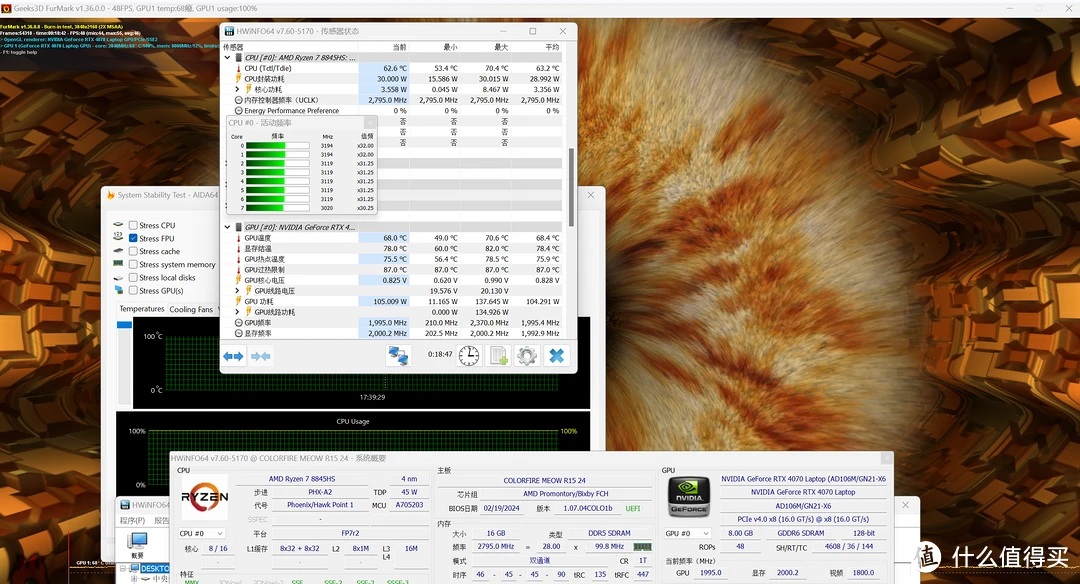
Task: Click the 传感器 column header
Action: point(233,48)
